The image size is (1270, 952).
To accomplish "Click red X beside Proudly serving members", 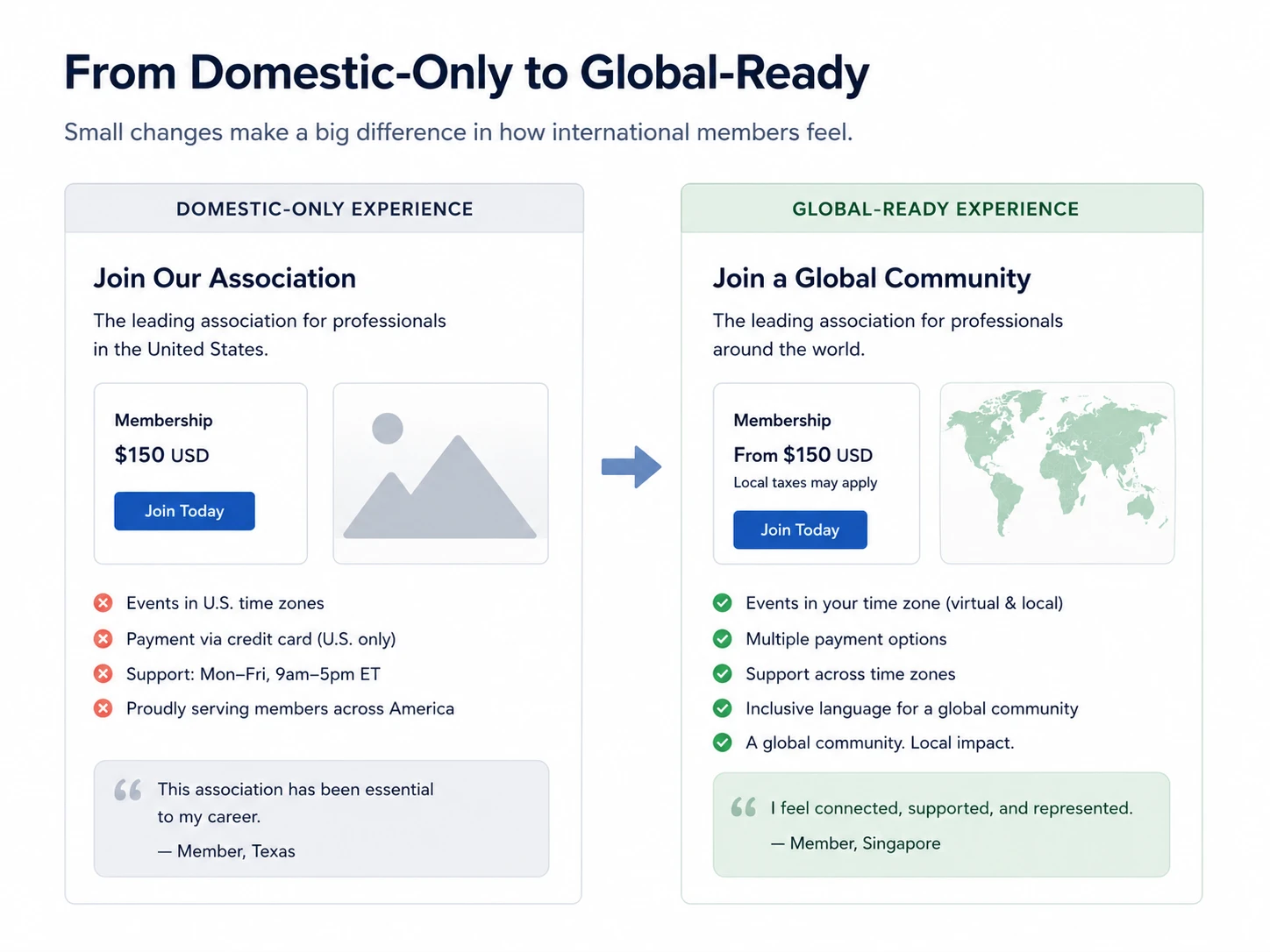I will click(x=103, y=708).
